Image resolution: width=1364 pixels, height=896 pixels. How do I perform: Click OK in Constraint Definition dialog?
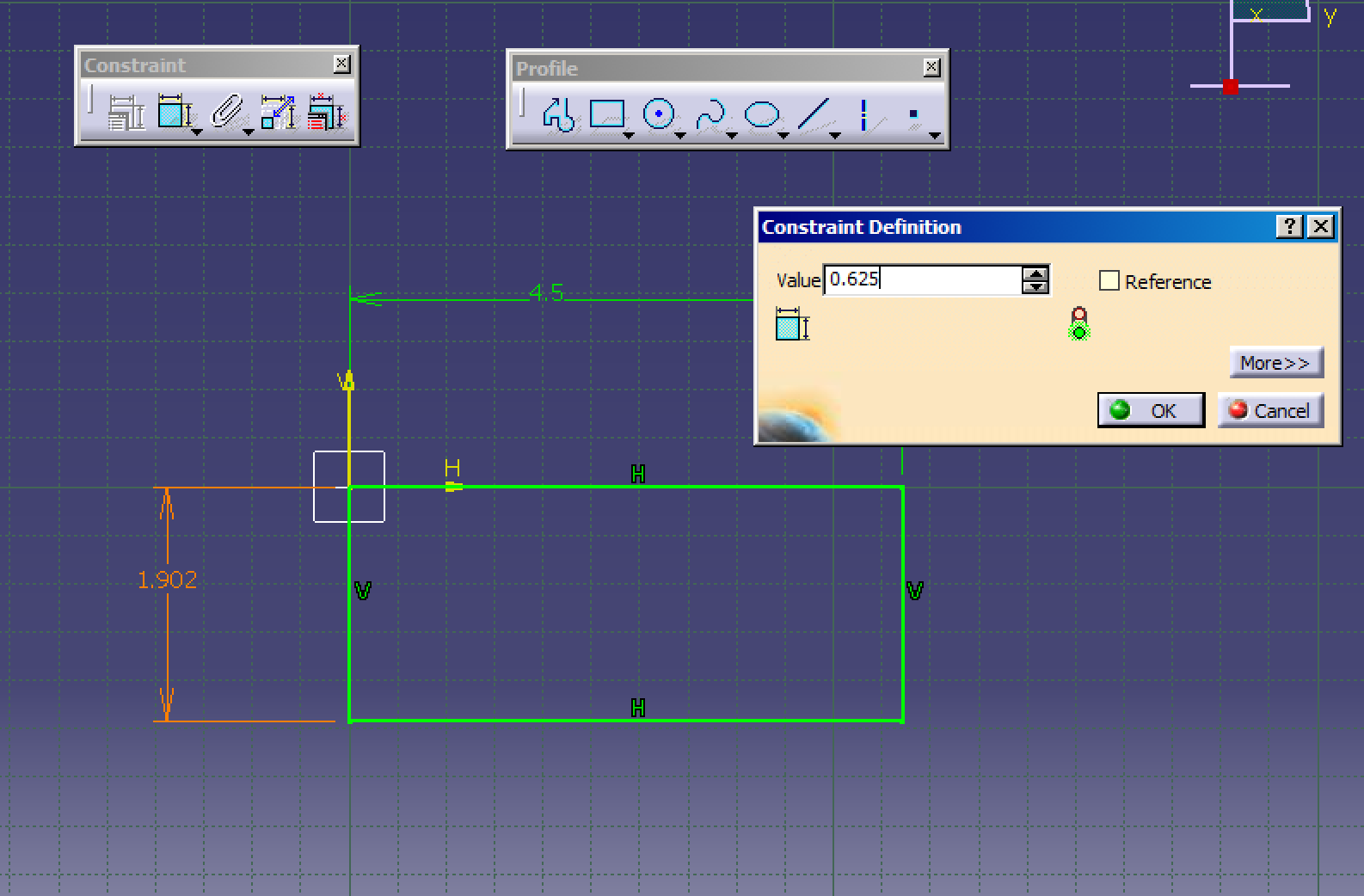(x=1151, y=410)
